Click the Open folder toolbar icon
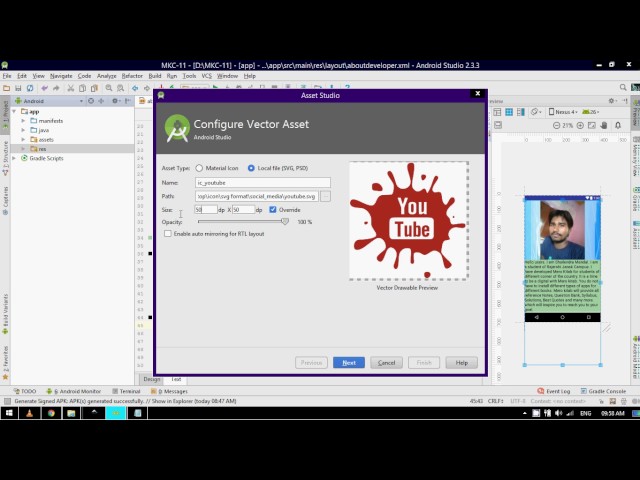The image size is (640, 480). pyautogui.click(x=7, y=88)
